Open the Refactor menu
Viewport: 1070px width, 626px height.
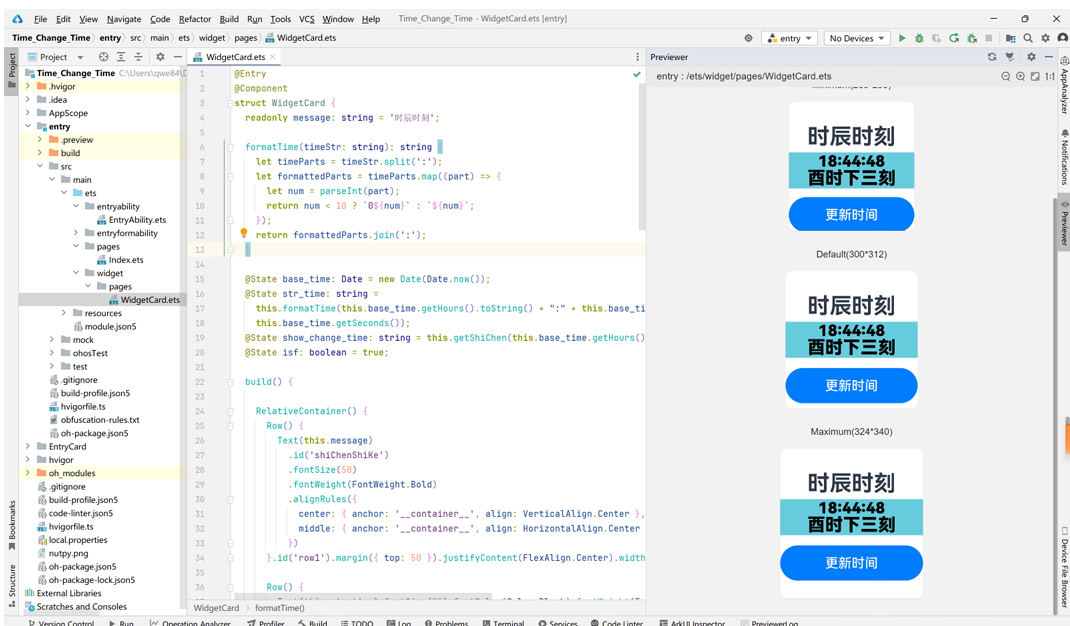pyautogui.click(x=194, y=19)
